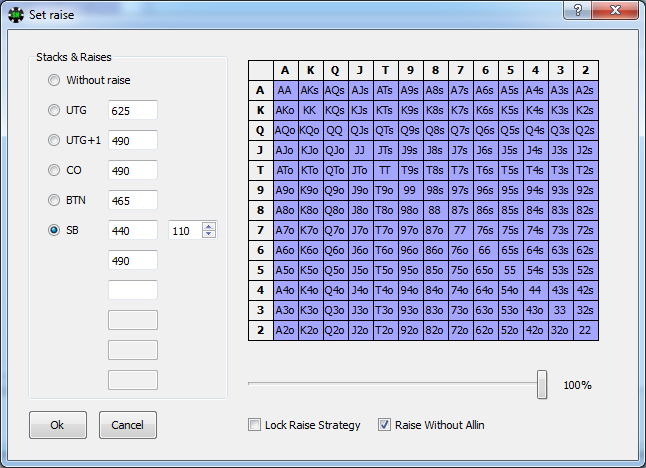Click the UTG stack input field
The width and height of the screenshot is (646, 468).
pos(132,110)
